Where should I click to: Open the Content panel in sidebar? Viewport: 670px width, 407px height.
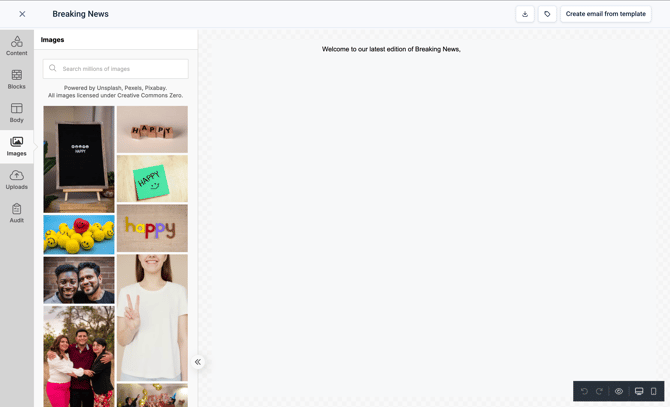click(x=17, y=46)
